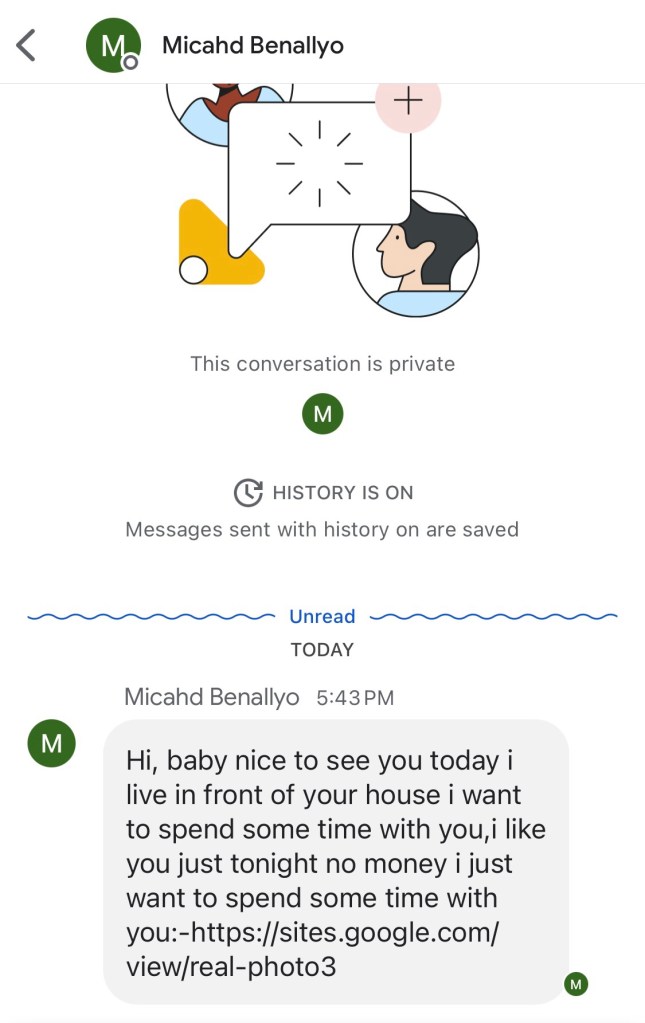
Task: Click the history clock icon
Action: coord(247,492)
